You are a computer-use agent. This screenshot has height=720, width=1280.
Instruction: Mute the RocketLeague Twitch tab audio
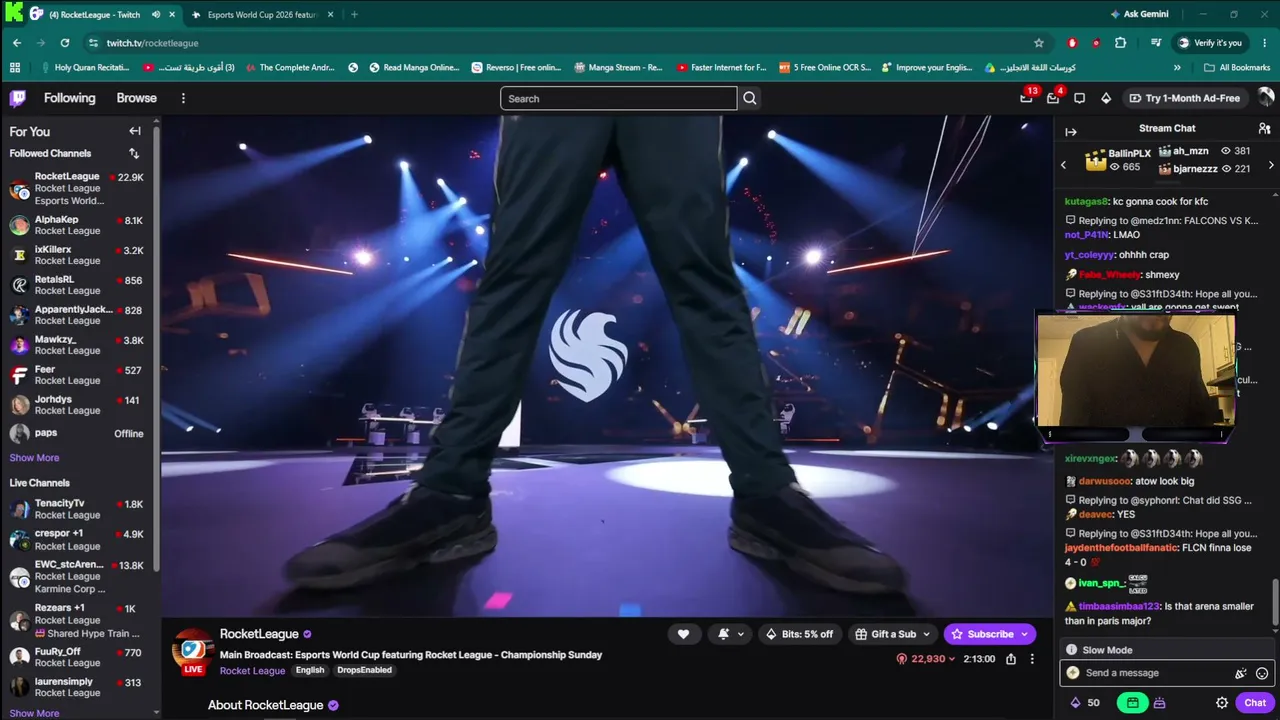click(156, 15)
